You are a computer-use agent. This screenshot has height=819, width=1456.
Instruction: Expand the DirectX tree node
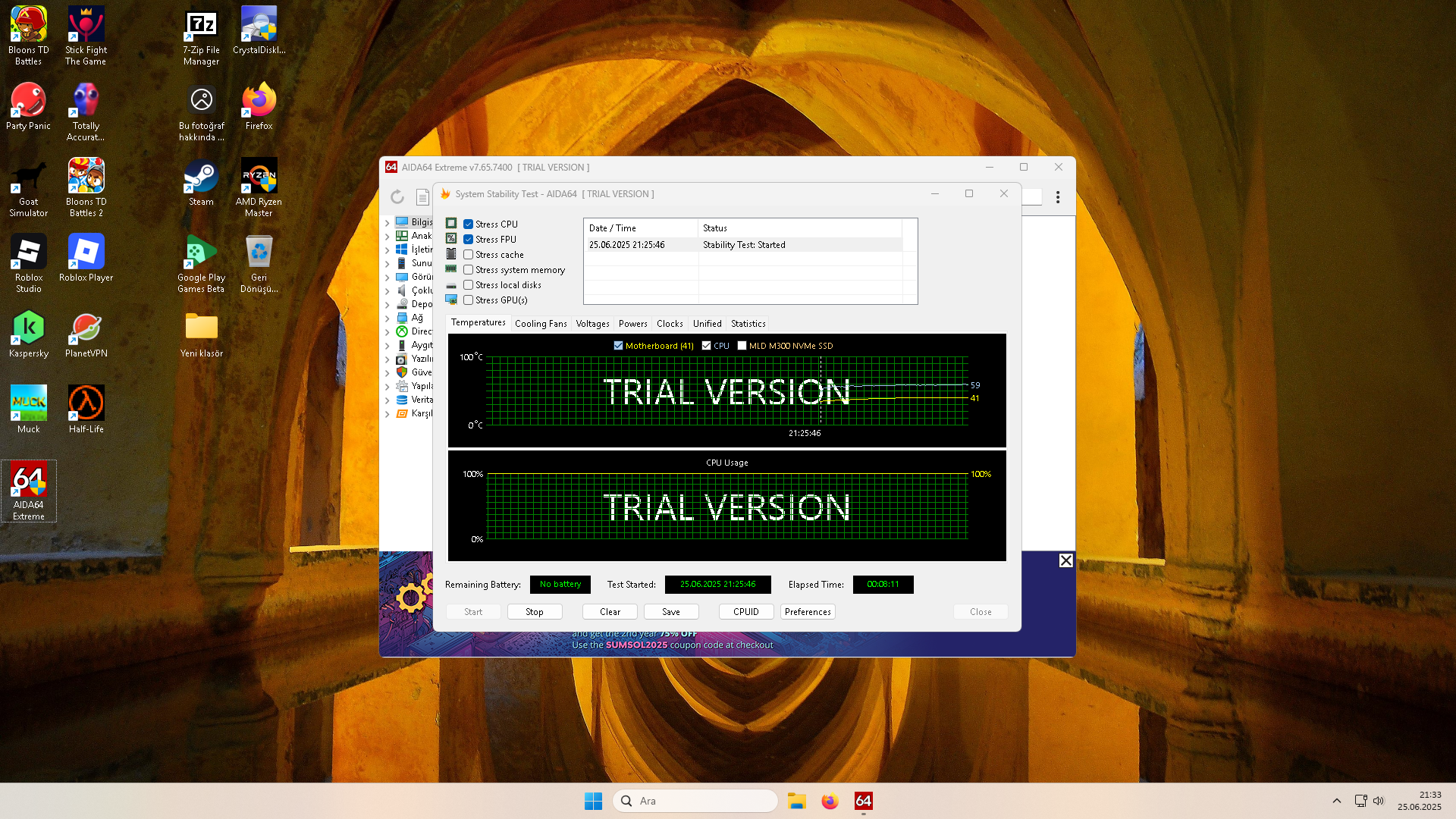(388, 332)
